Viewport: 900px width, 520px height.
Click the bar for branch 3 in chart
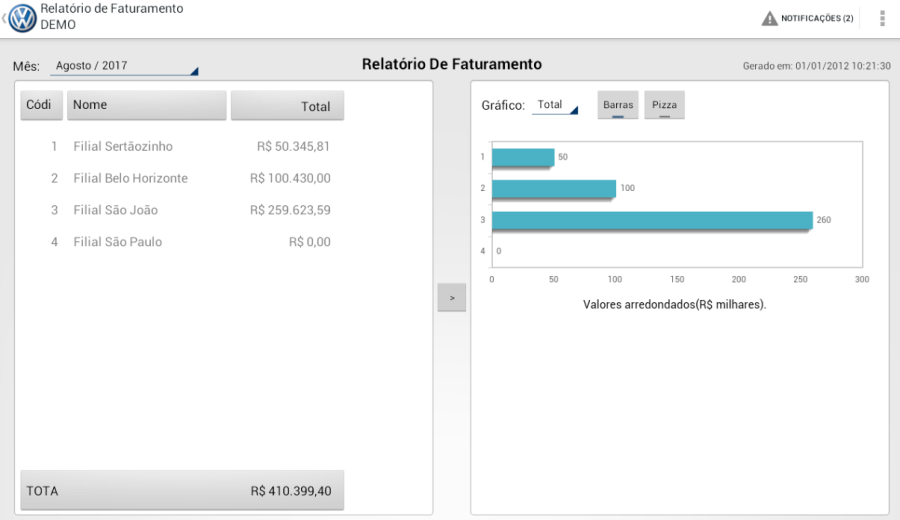click(x=650, y=220)
